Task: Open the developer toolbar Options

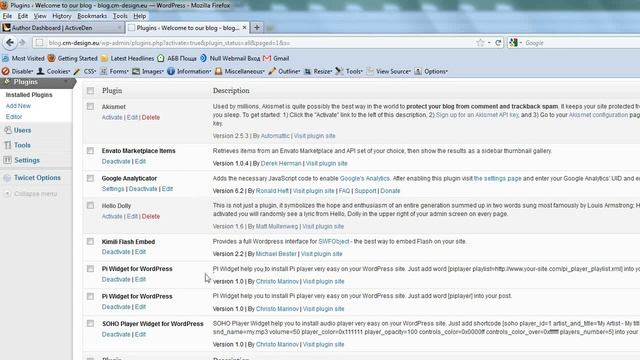Action: [431, 71]
